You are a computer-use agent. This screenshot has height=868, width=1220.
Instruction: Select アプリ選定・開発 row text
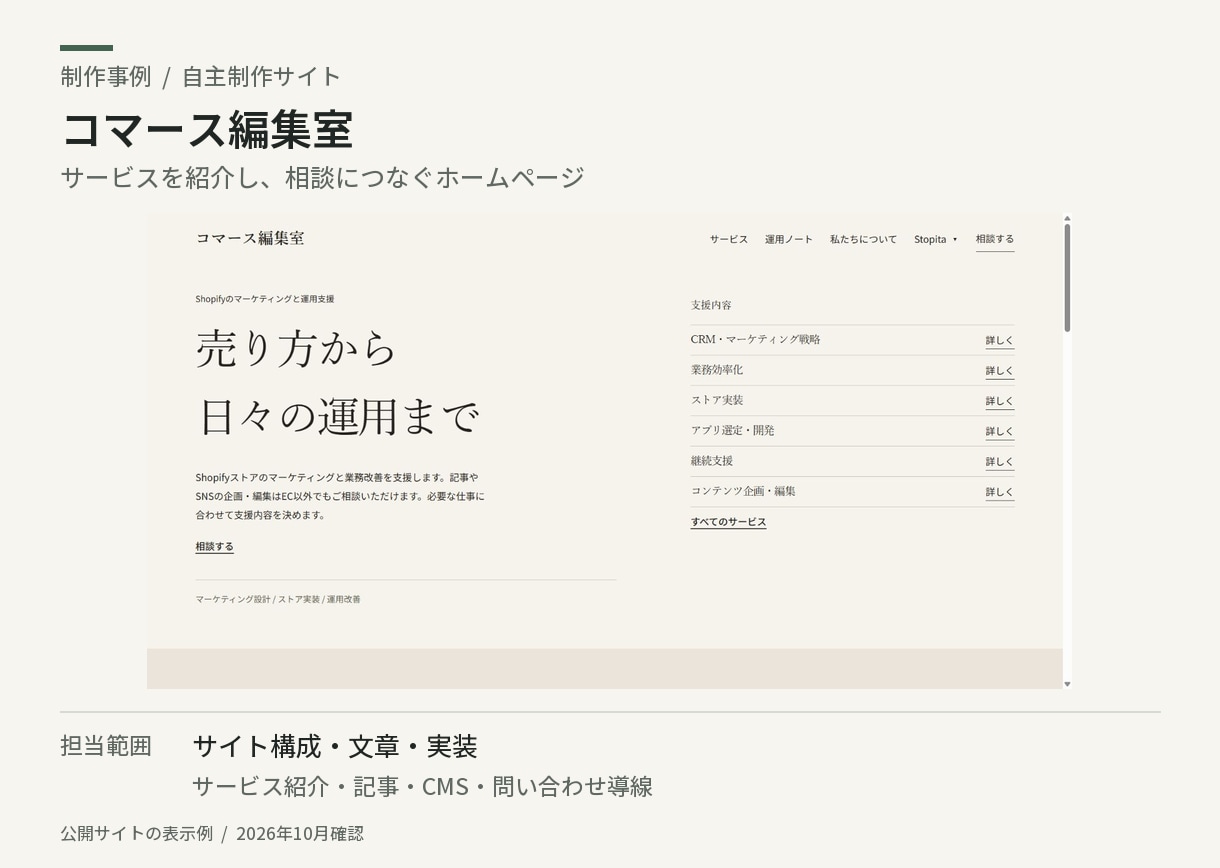point(732,430)
